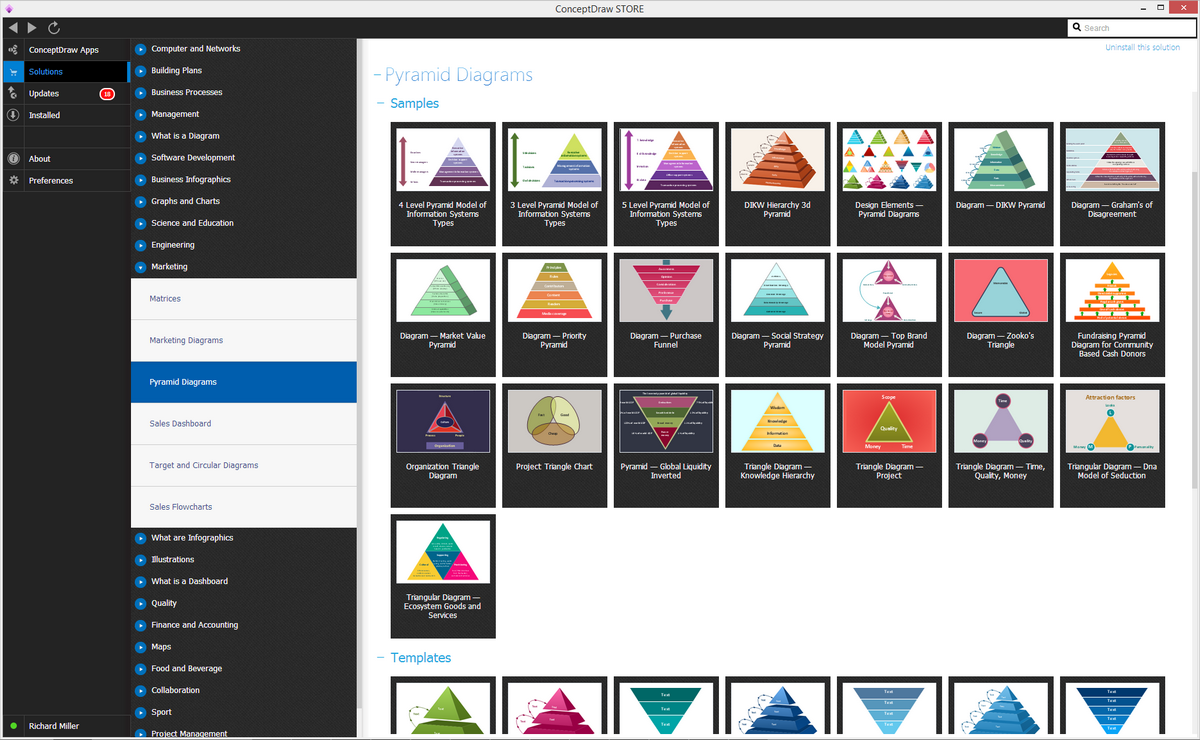Image resolution: width=1200 pixels, height=740 pixels.
Task: Open the About info page
Action: coord(65,159)
